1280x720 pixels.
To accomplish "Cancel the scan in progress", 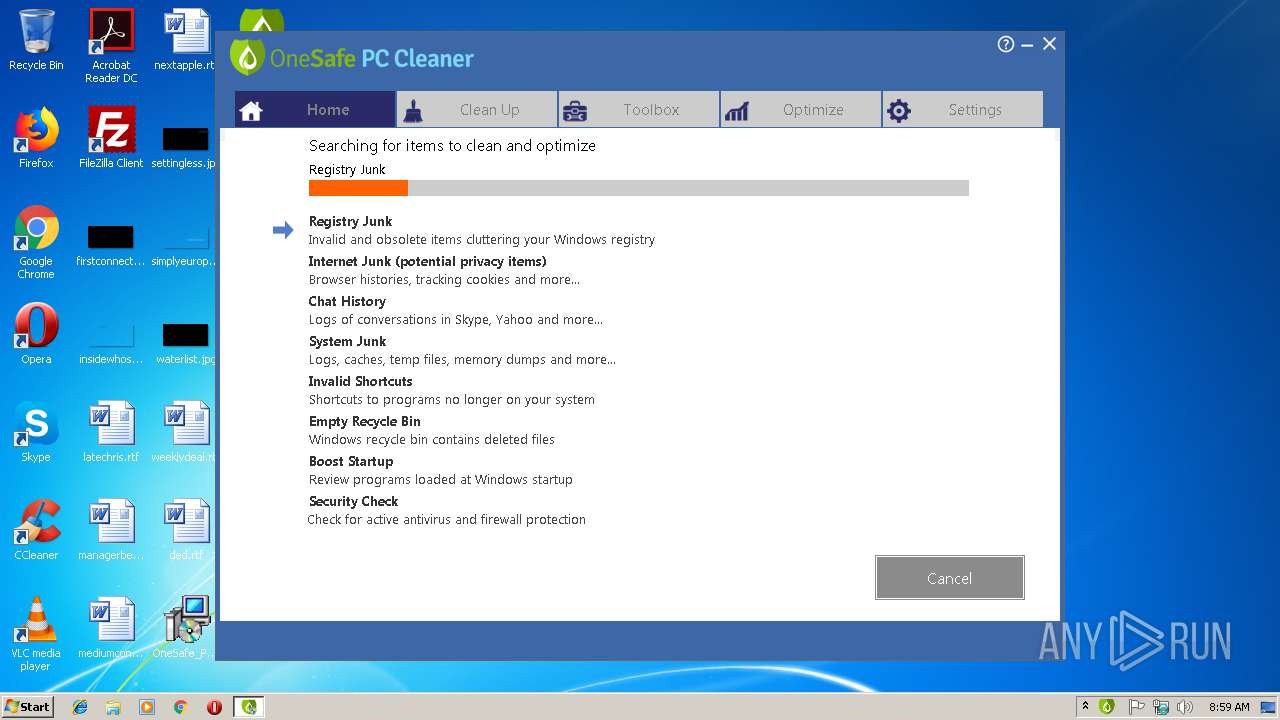I will click(949, 578).
